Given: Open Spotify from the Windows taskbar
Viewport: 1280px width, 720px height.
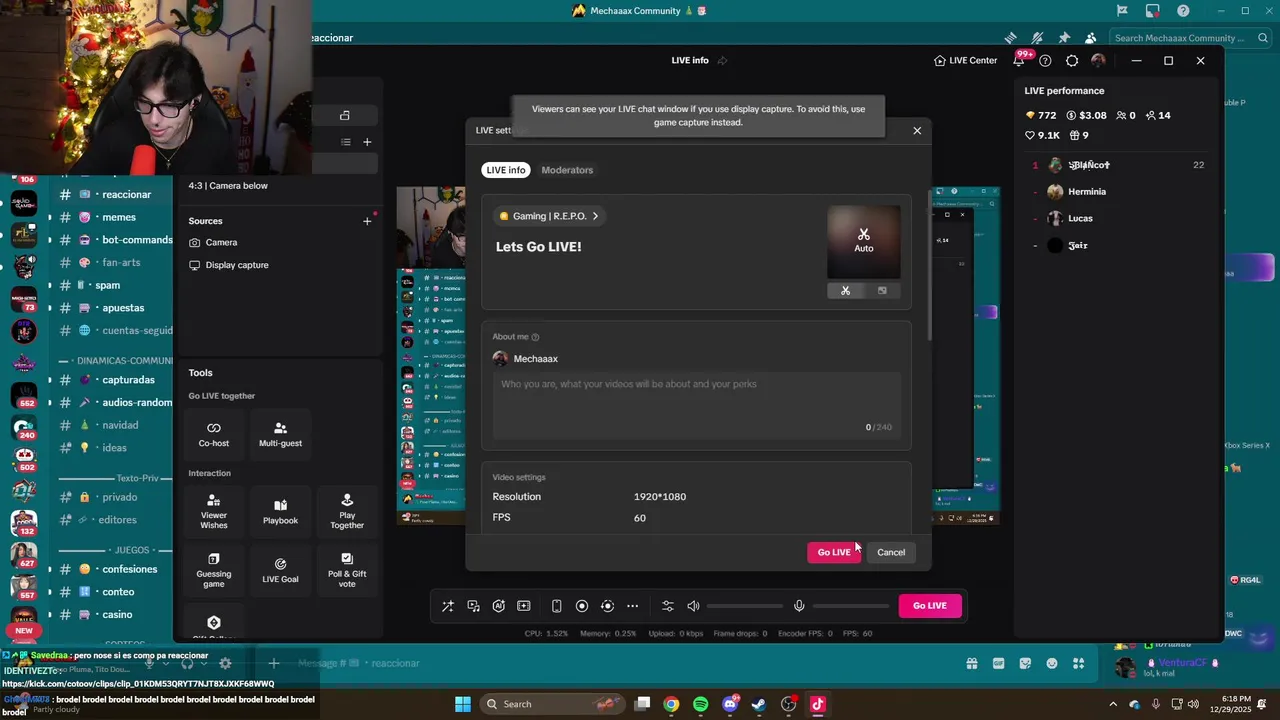Looking at the screenshot, I should pyautogui.click(x=701, y=704).
